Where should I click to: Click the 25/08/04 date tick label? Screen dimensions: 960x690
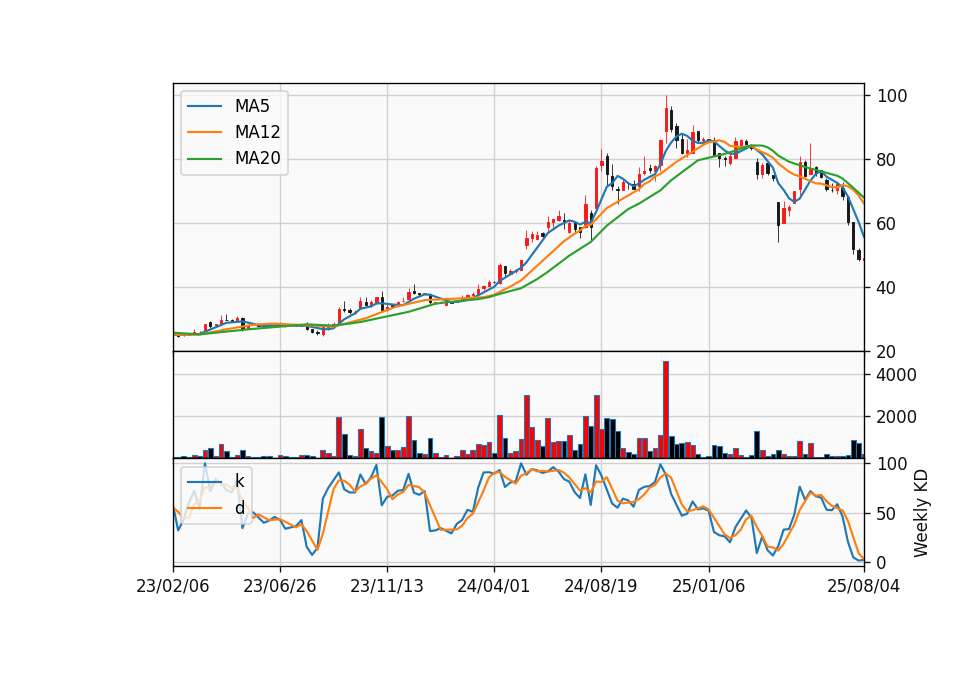tap(864, 586)
